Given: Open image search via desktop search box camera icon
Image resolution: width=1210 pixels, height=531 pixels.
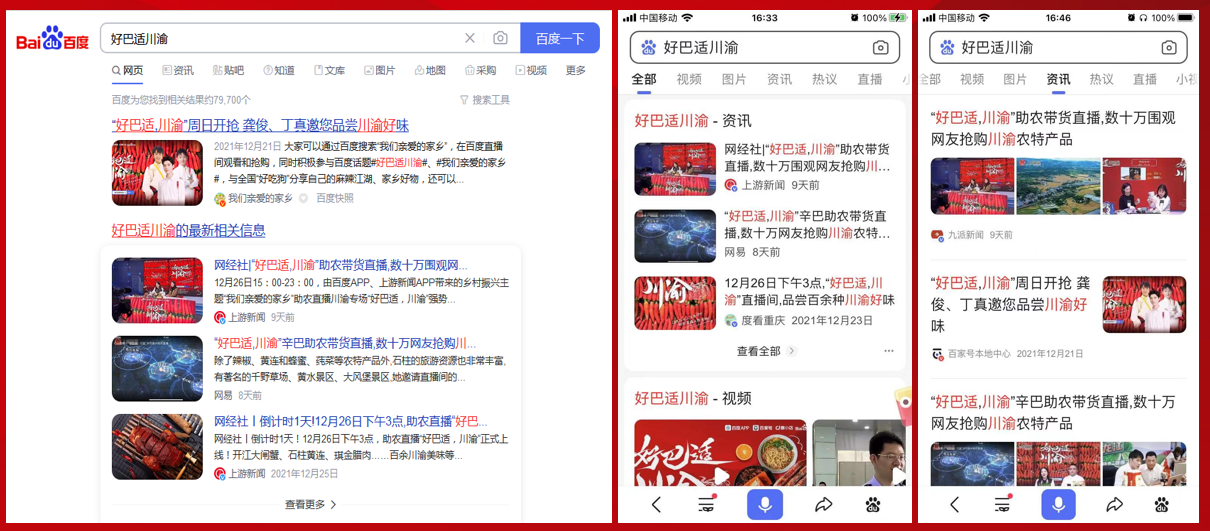Looking at the screenshot, I should point(500,38).
